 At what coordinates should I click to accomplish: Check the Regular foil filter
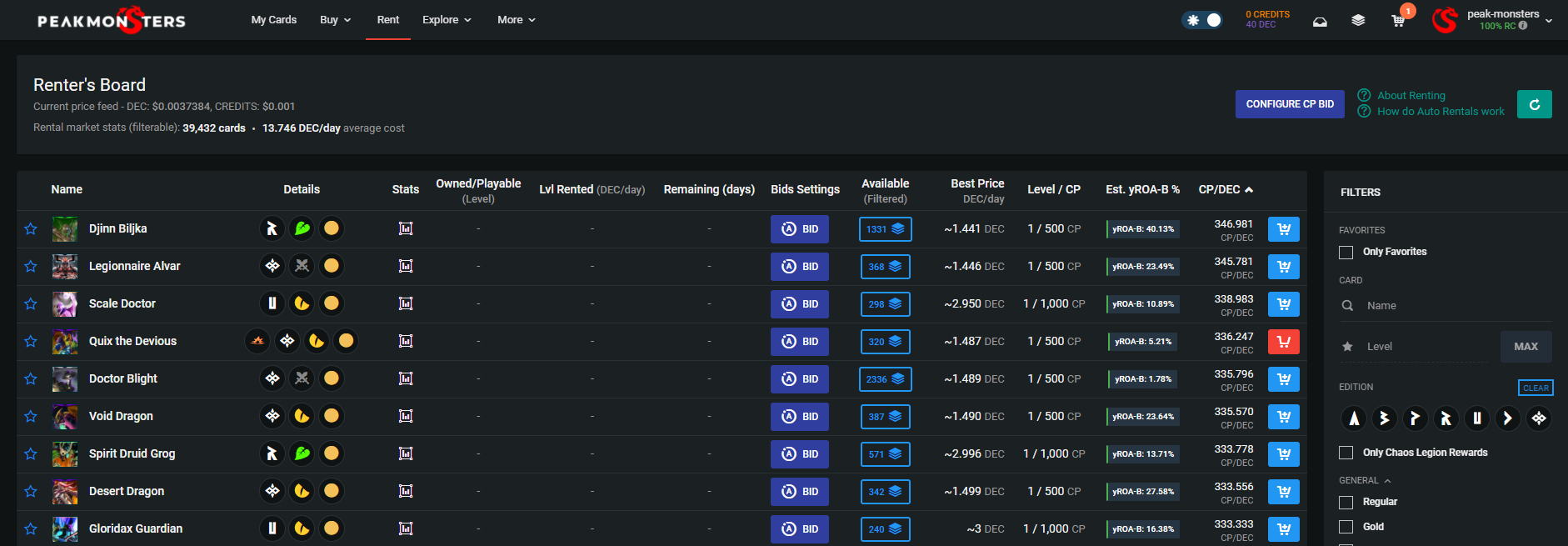pyautogui.click(x=1346, y=502)
